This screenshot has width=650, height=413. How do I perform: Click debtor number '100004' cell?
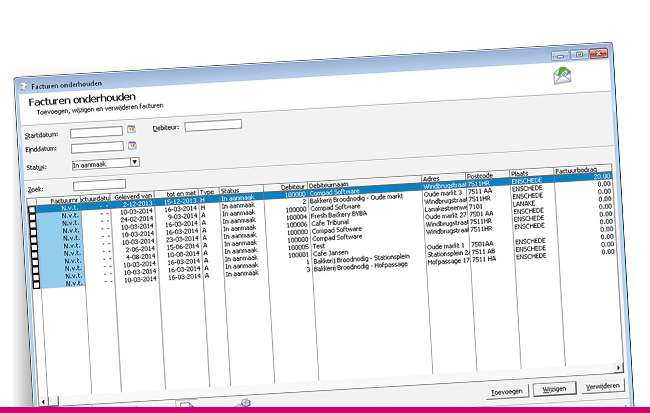(296, 217)
